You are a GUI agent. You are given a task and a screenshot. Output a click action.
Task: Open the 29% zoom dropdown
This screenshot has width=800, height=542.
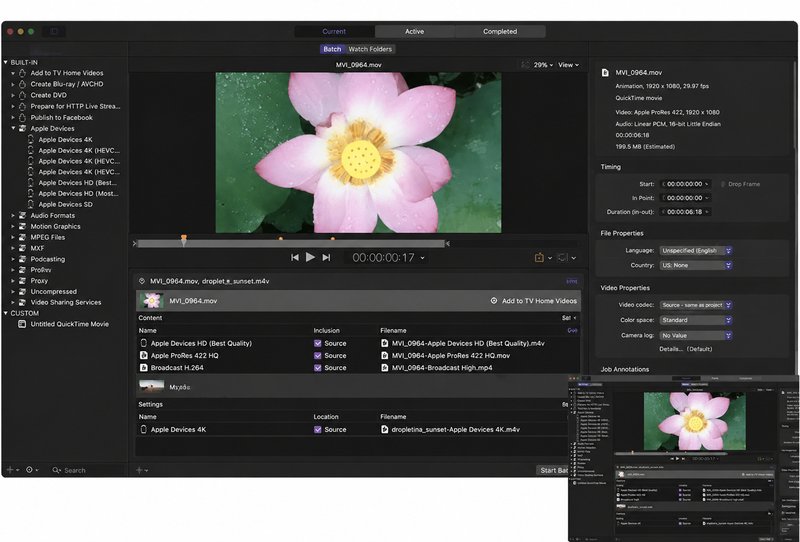543,65
